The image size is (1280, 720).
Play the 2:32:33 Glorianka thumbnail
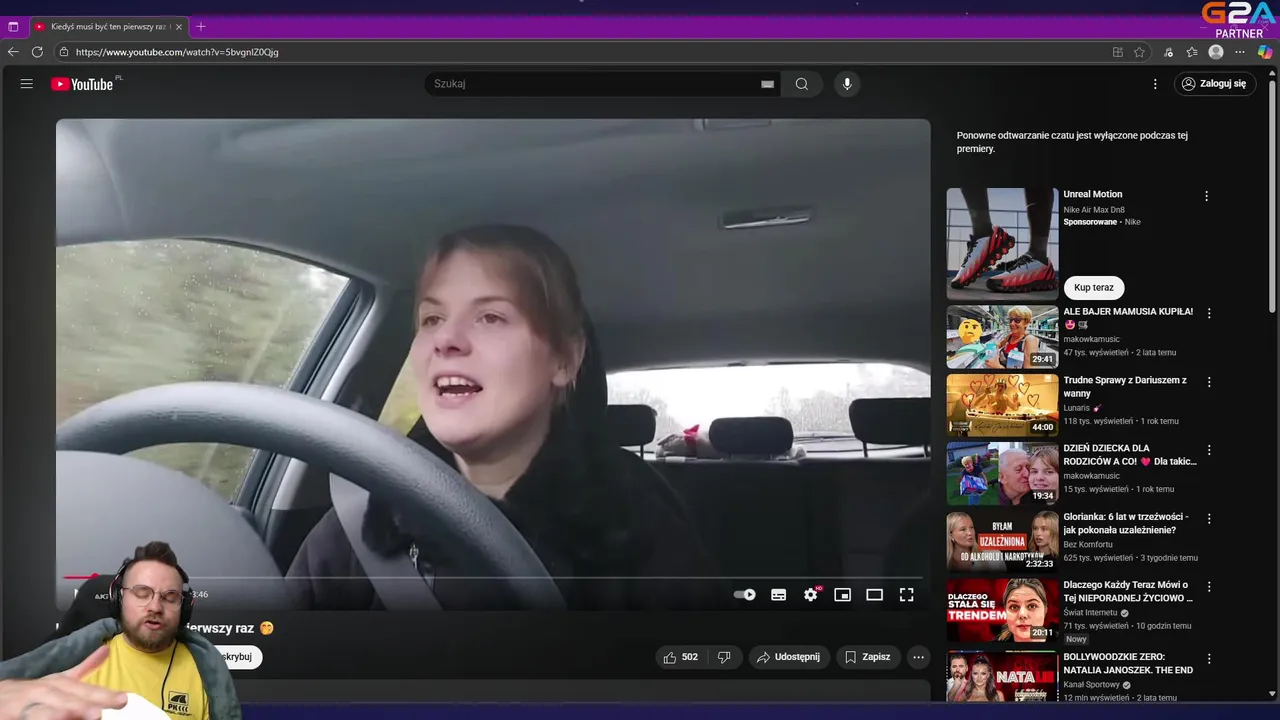tap(1002, 541)
